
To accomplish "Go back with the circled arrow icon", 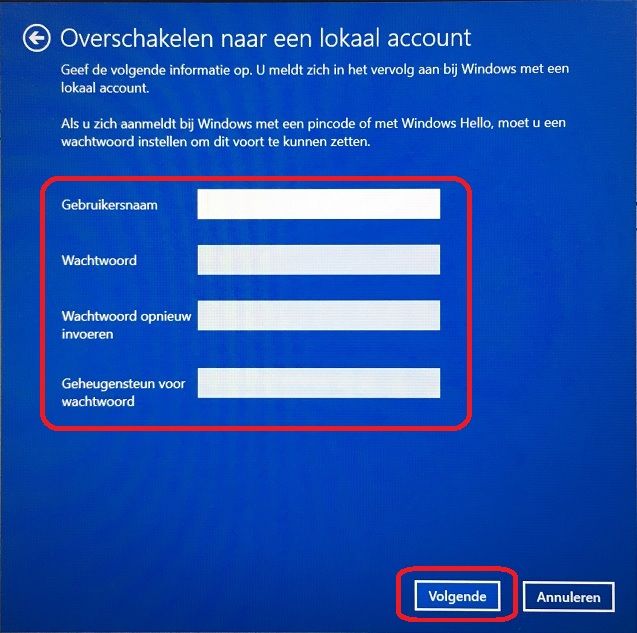I will [37, 38].
